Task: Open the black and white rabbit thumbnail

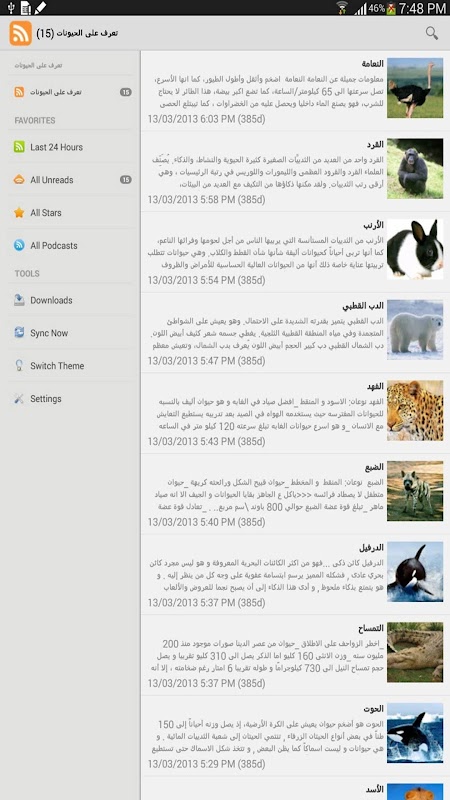Action: 415,249
